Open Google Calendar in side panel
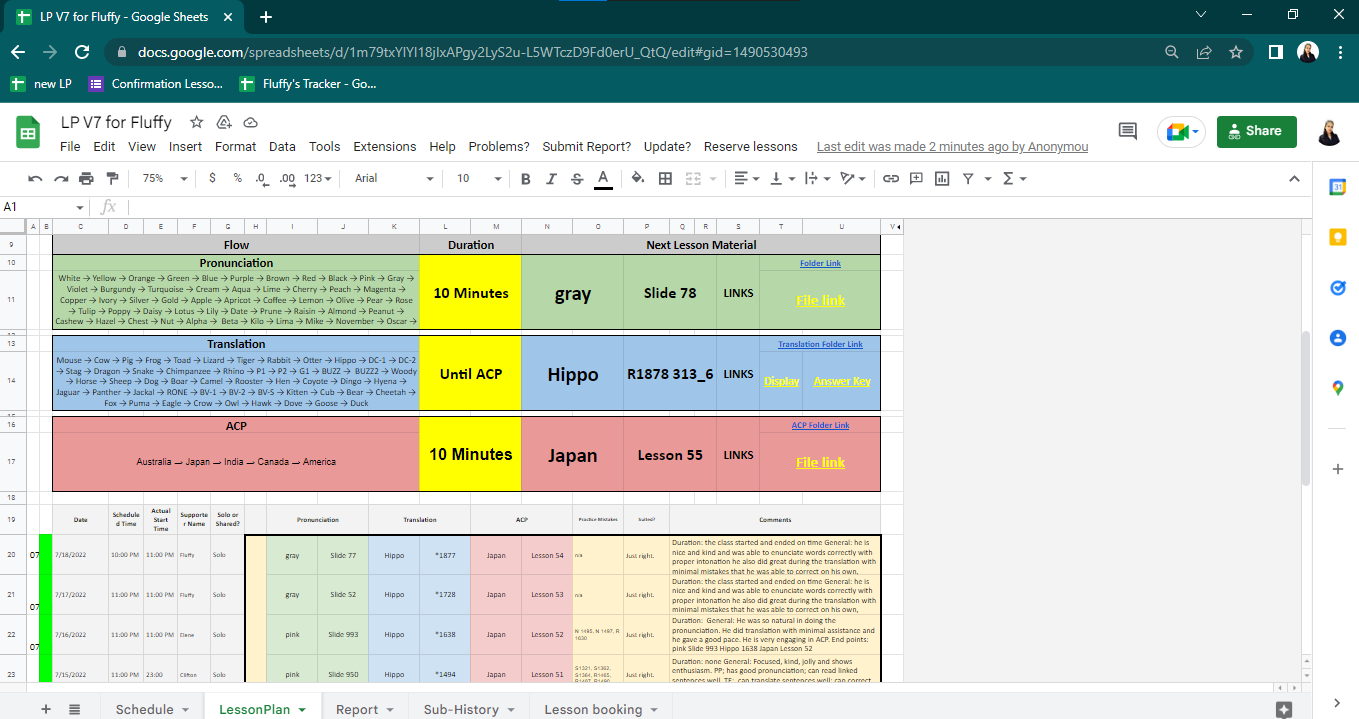This screenshot has height=719, width=1359. pos(1338,187)
